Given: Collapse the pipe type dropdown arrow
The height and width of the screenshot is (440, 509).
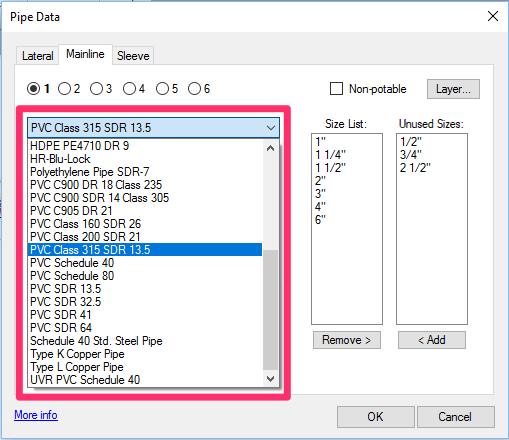Looking at the screenshot, I should click(271, 128).
